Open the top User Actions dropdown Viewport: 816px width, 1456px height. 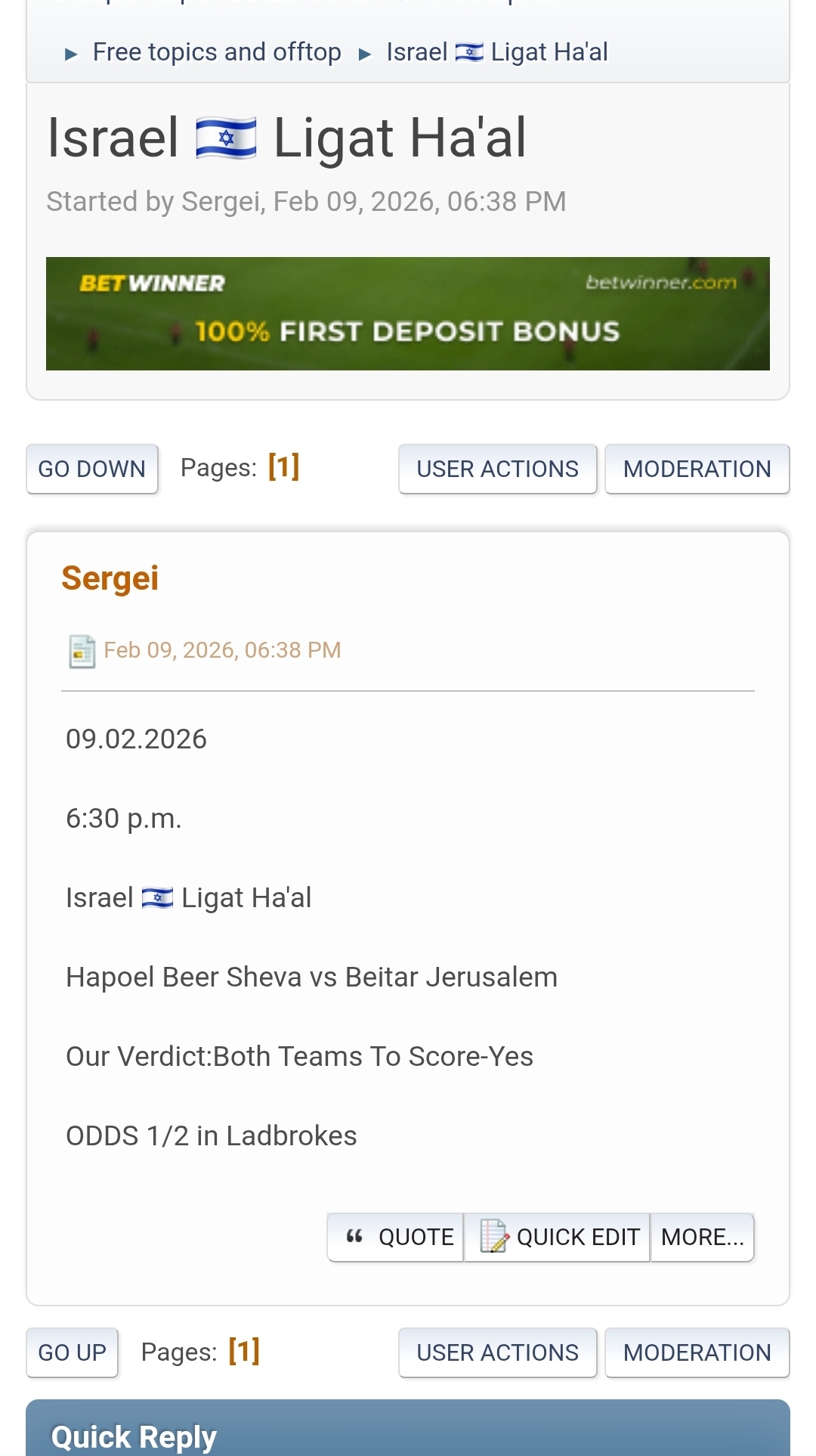(497, 469)
